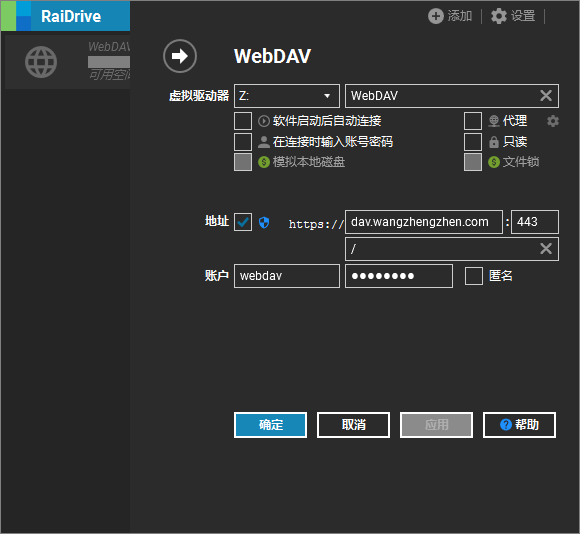580x534 pixels.
Task: Toggle the 文件锁 checkbox
Action: pos(473,162)
